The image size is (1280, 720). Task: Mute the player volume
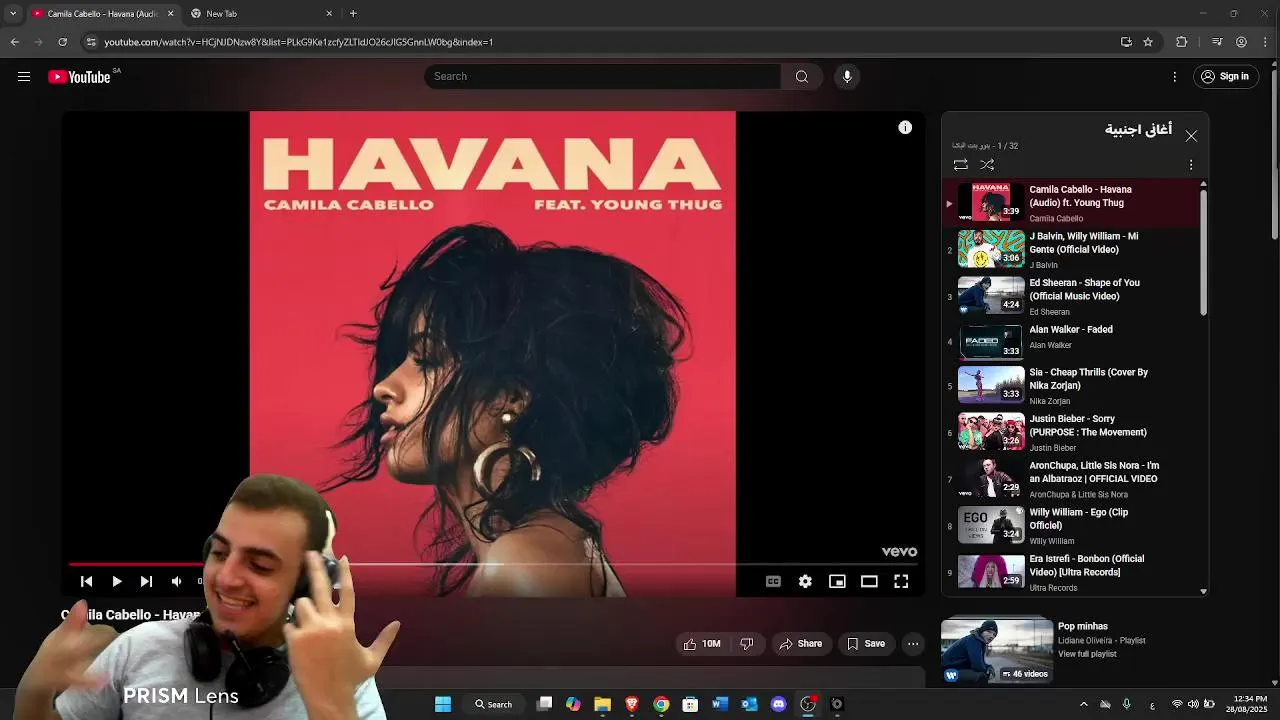pos(176,581)
